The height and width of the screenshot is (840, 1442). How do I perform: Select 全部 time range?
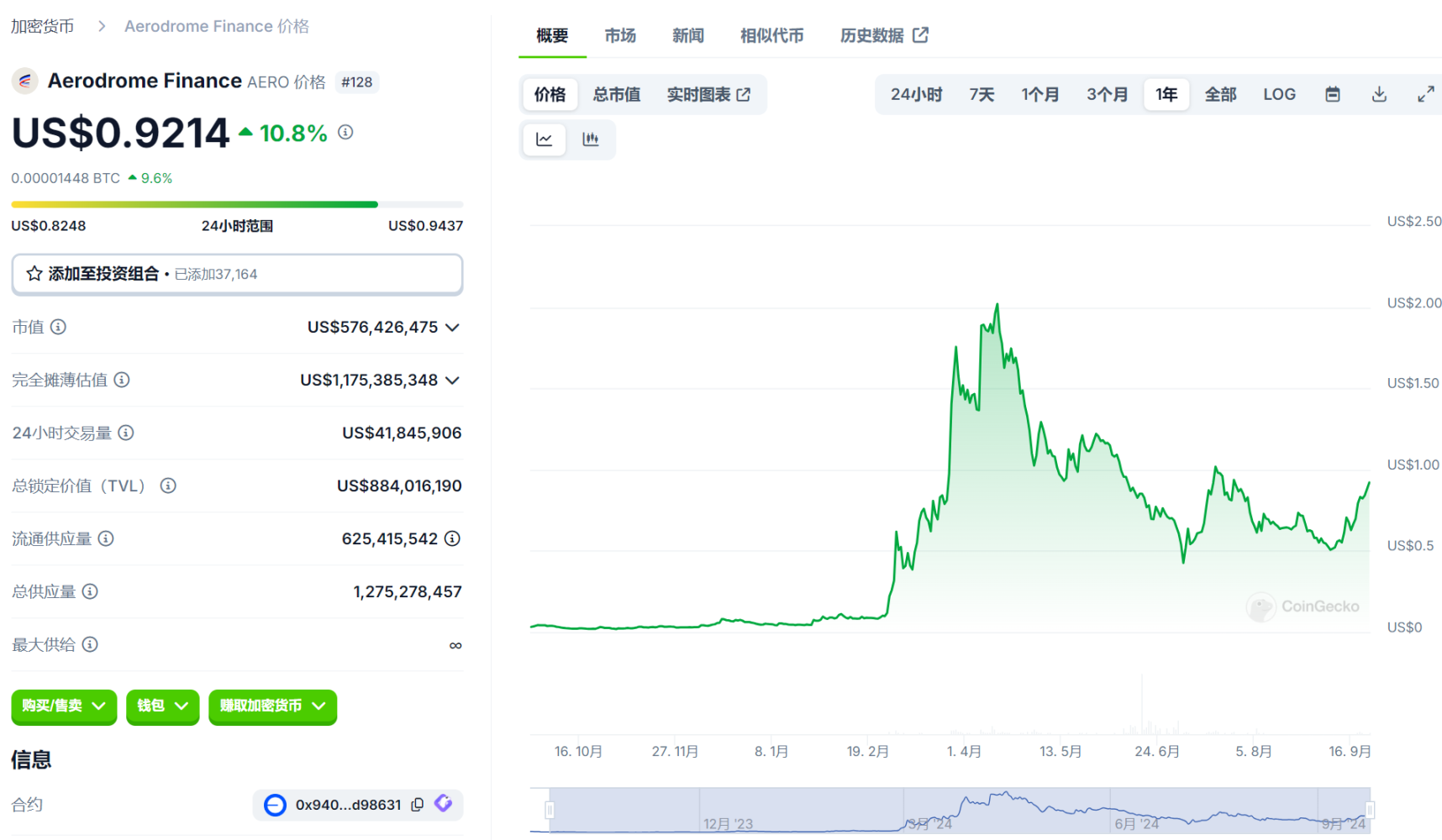point(1220,94)
